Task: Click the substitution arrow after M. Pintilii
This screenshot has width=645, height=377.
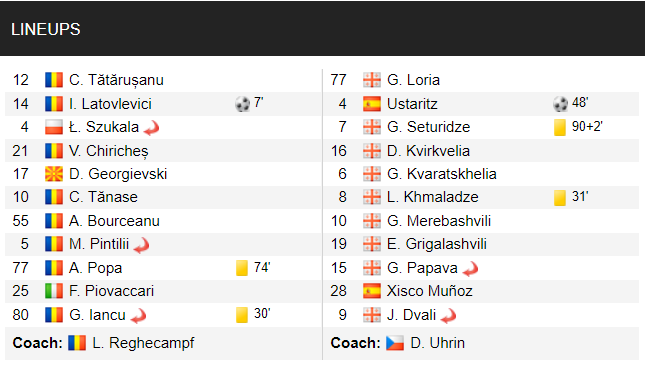Action: point(142,245)
